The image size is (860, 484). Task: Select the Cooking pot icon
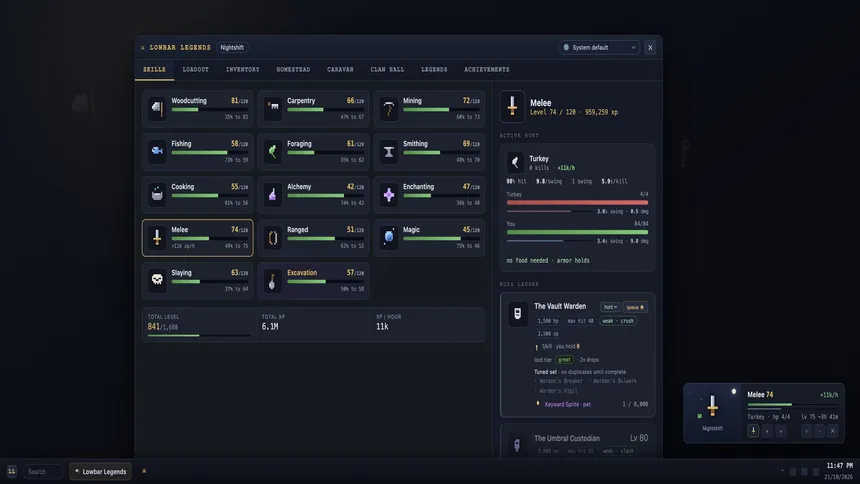157,194
